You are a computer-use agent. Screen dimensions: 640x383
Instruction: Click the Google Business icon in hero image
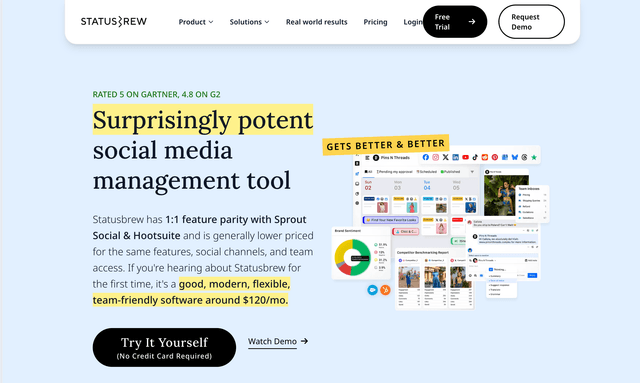point(505,157)
